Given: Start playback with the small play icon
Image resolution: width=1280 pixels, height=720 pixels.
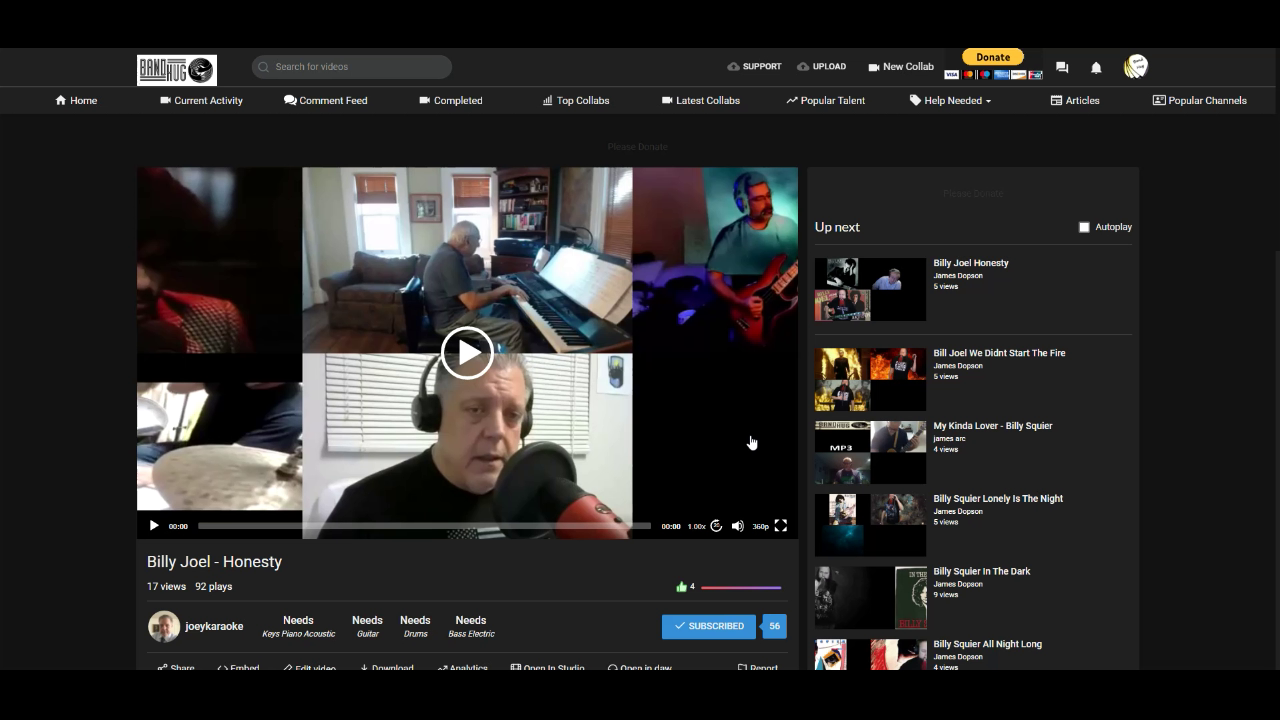Looking at the screenshot, I should pos(154,526).
